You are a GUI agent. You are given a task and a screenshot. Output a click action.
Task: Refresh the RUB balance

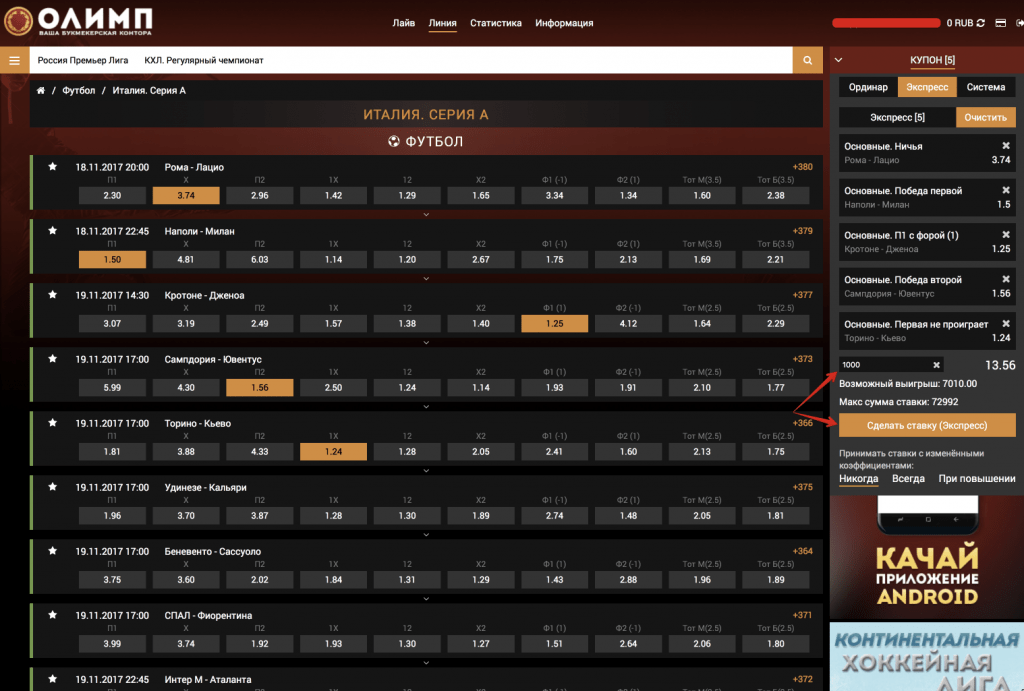pos(981,23)
